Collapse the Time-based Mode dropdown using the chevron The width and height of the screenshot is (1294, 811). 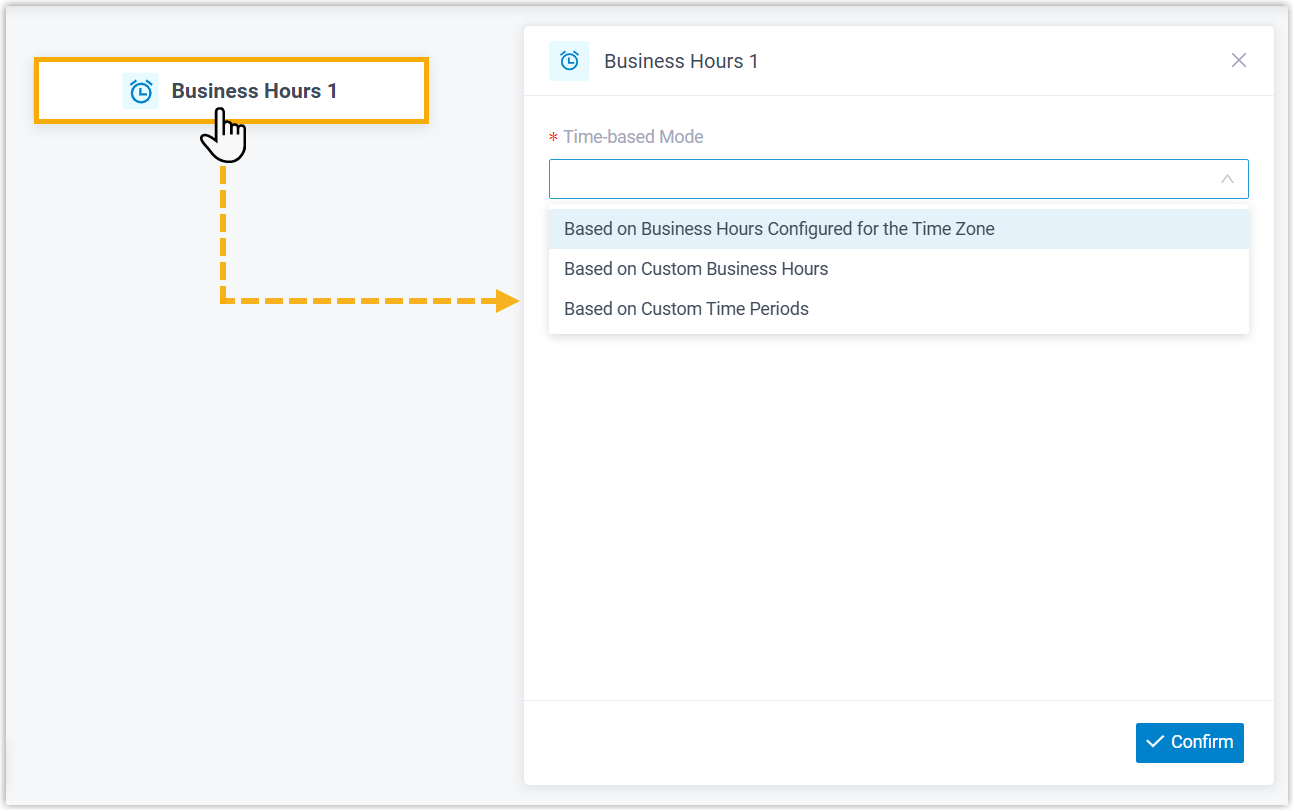coord(1227,179)
